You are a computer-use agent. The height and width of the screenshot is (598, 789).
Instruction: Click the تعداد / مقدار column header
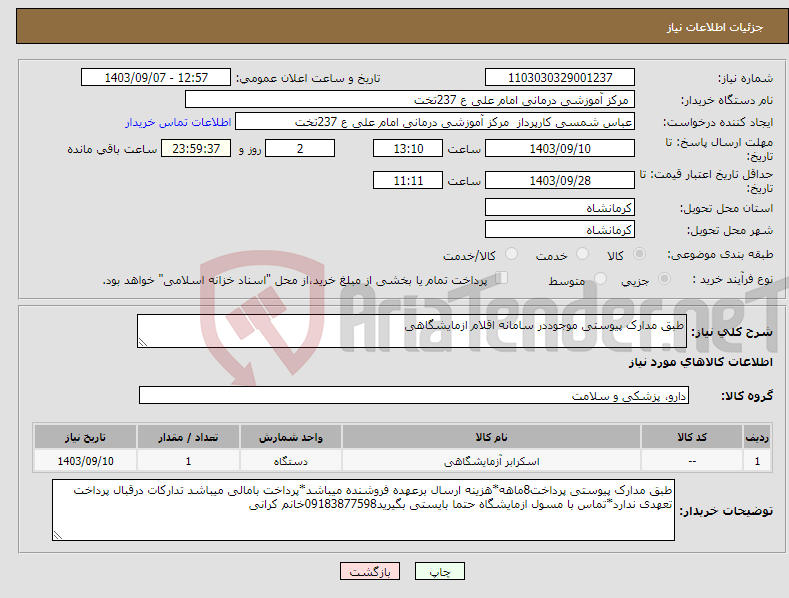click(188, 437)
